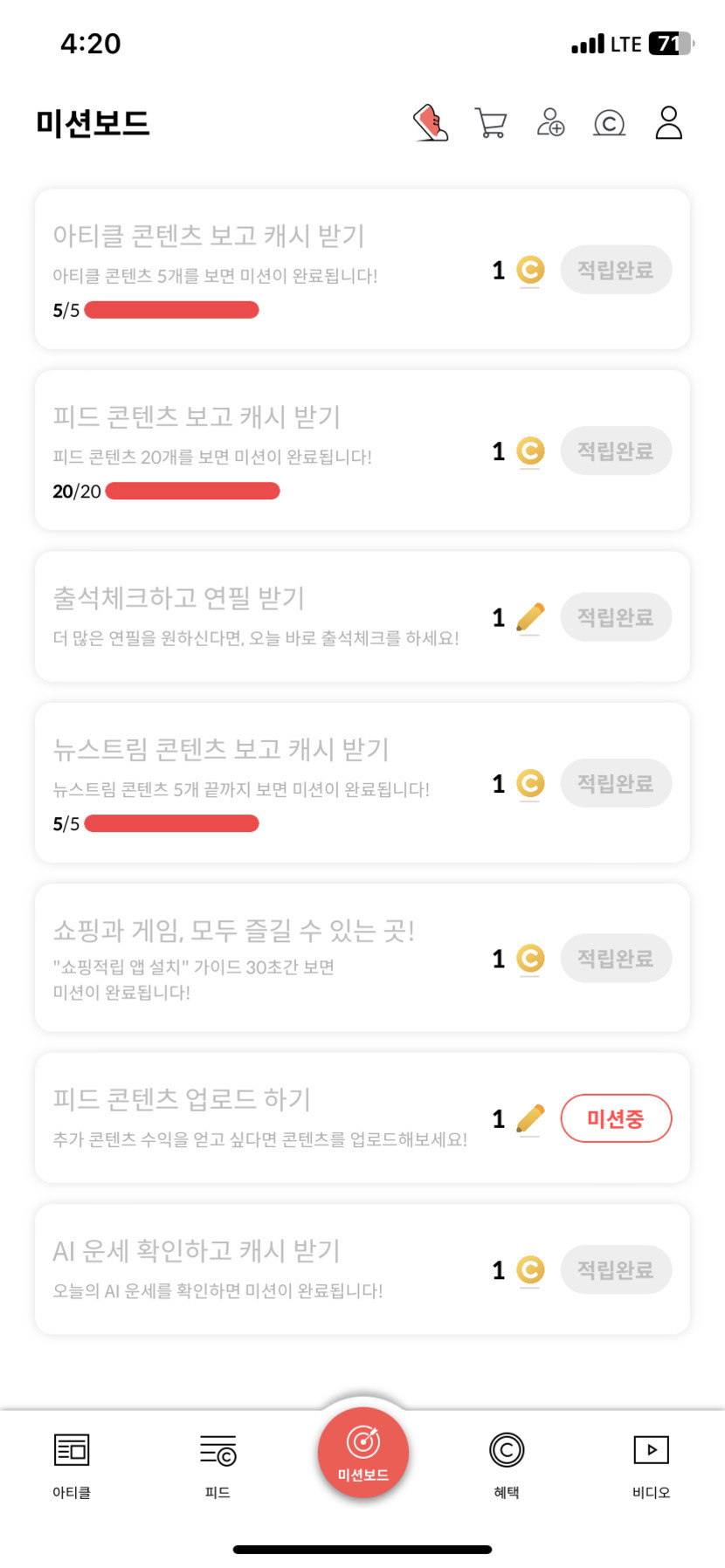Tap the gold coin on AI 운세 mission
This screenshot has width=725, height=1568.
[530, 1269]
